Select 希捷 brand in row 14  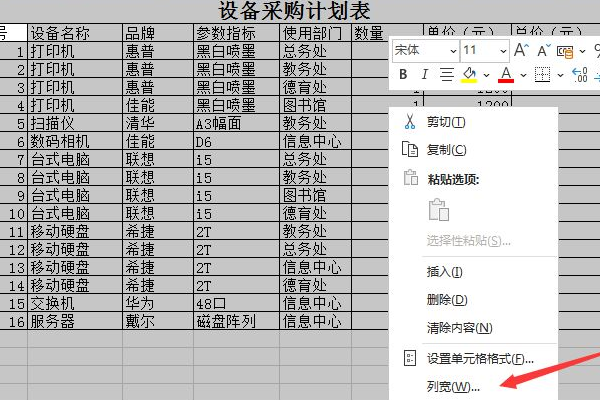[158, 286]
